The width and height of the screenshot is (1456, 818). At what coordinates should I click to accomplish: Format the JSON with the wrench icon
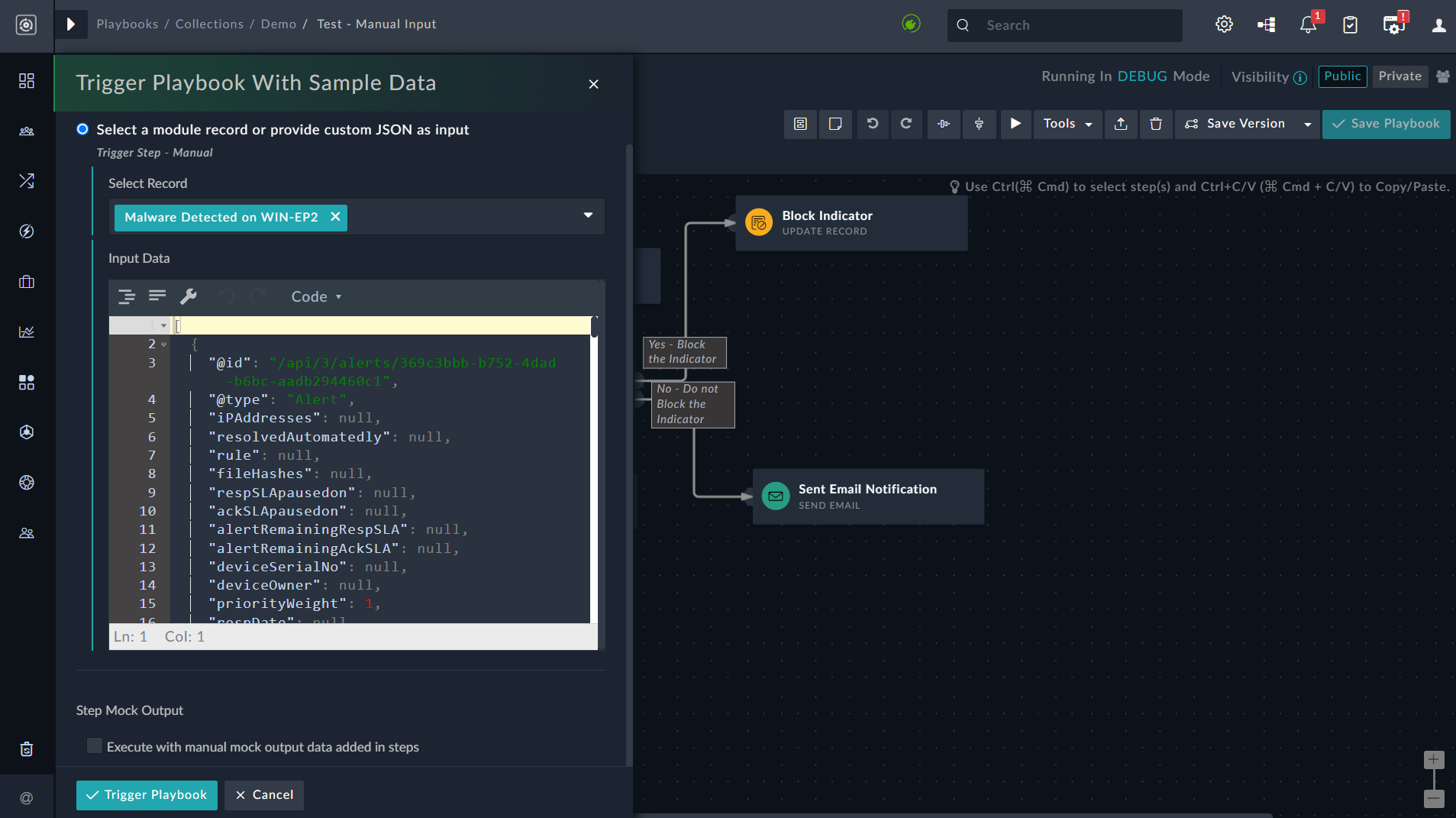[x=189, y=296]
